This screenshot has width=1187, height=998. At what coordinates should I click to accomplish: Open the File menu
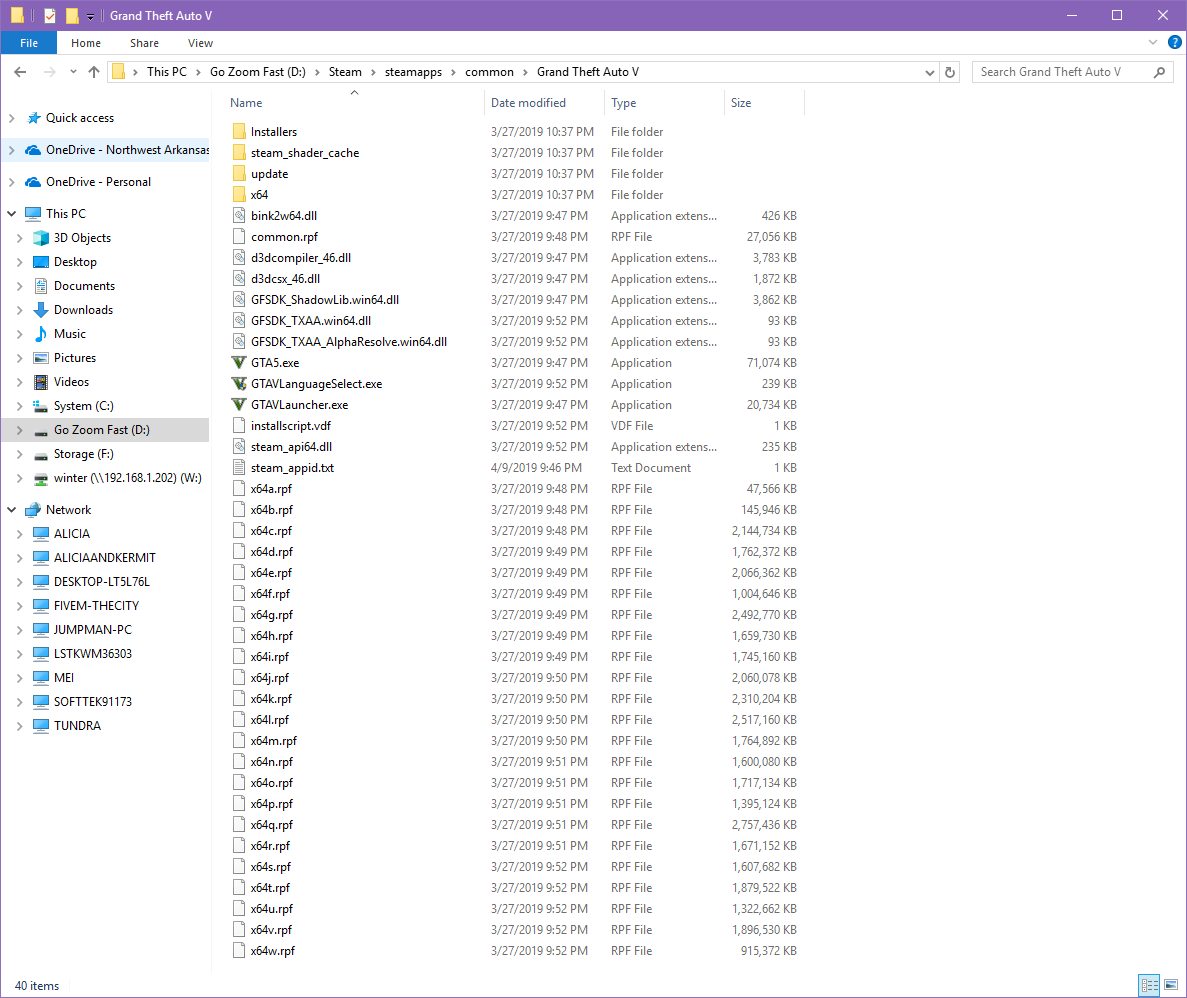click(29, 43)
